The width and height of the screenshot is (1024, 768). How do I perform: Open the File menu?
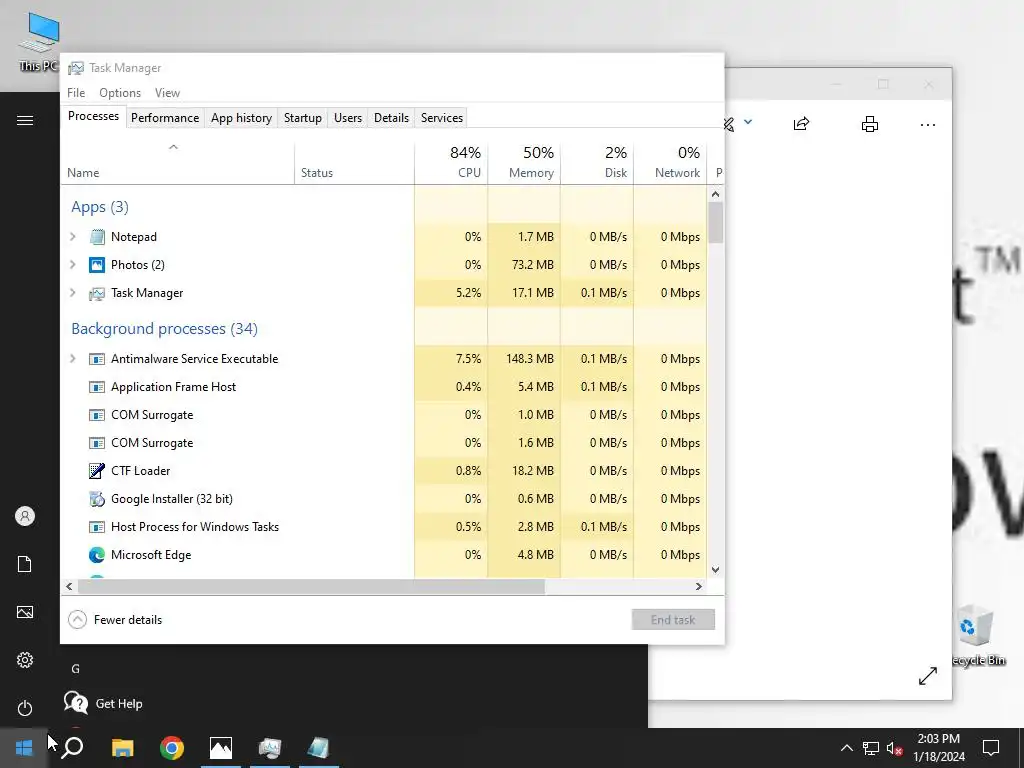tap(76, 93)
